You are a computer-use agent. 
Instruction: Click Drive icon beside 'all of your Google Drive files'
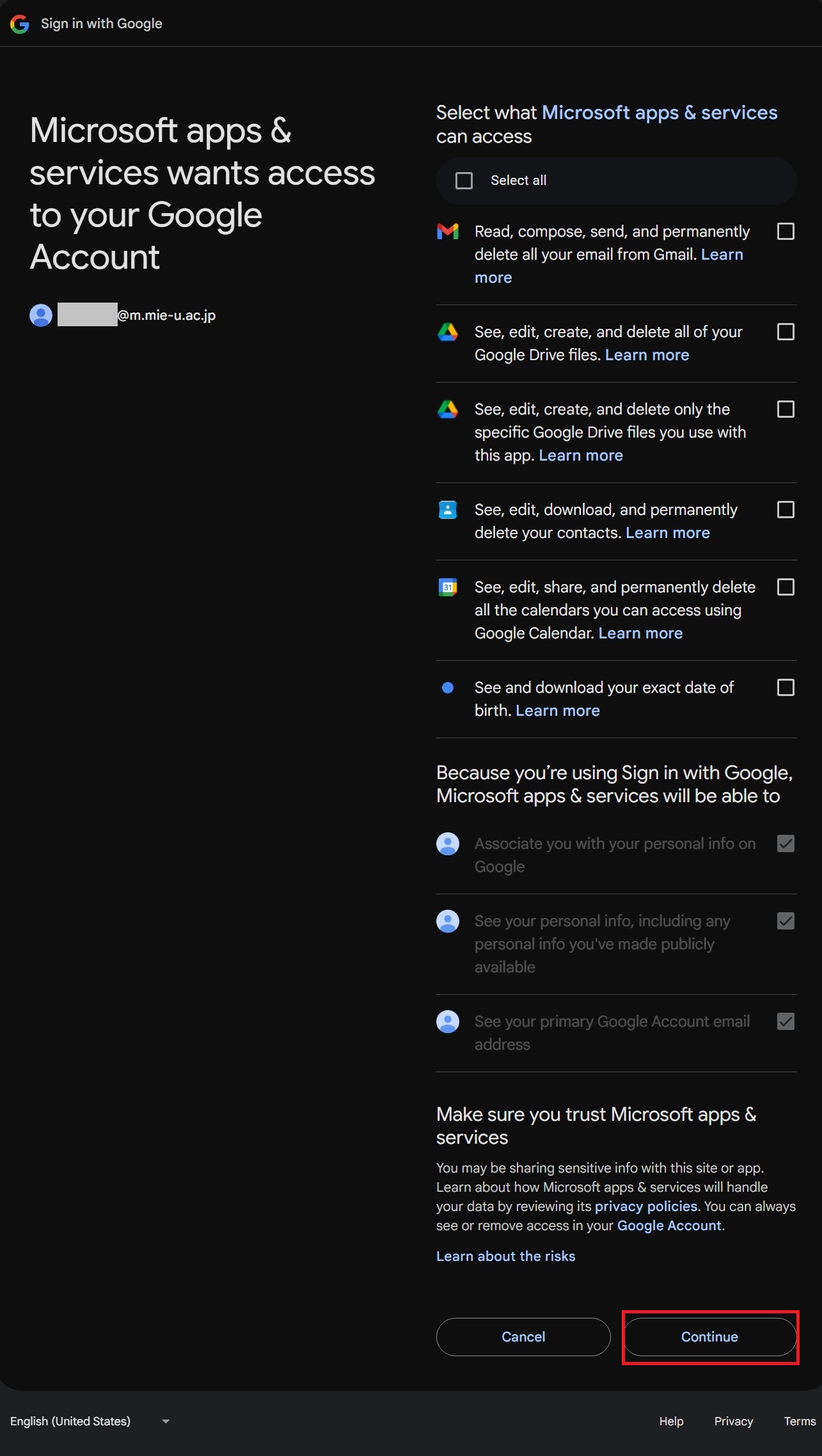(x=448, y=332)
